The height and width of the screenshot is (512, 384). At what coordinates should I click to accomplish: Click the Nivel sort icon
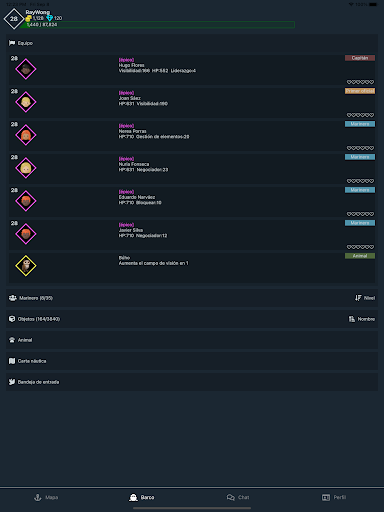coord(358,298)
